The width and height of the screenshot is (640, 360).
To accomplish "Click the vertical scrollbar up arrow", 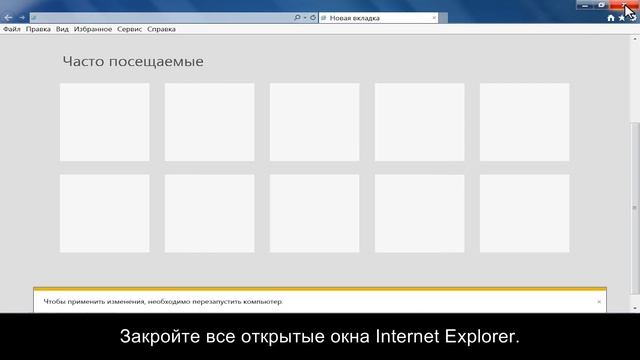I will 635,39.
